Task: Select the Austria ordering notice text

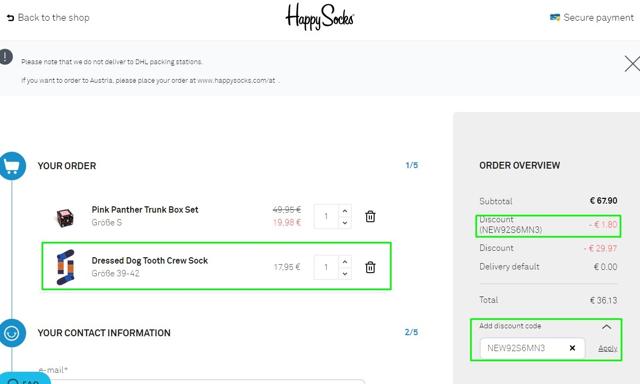Action: [151, 80]
